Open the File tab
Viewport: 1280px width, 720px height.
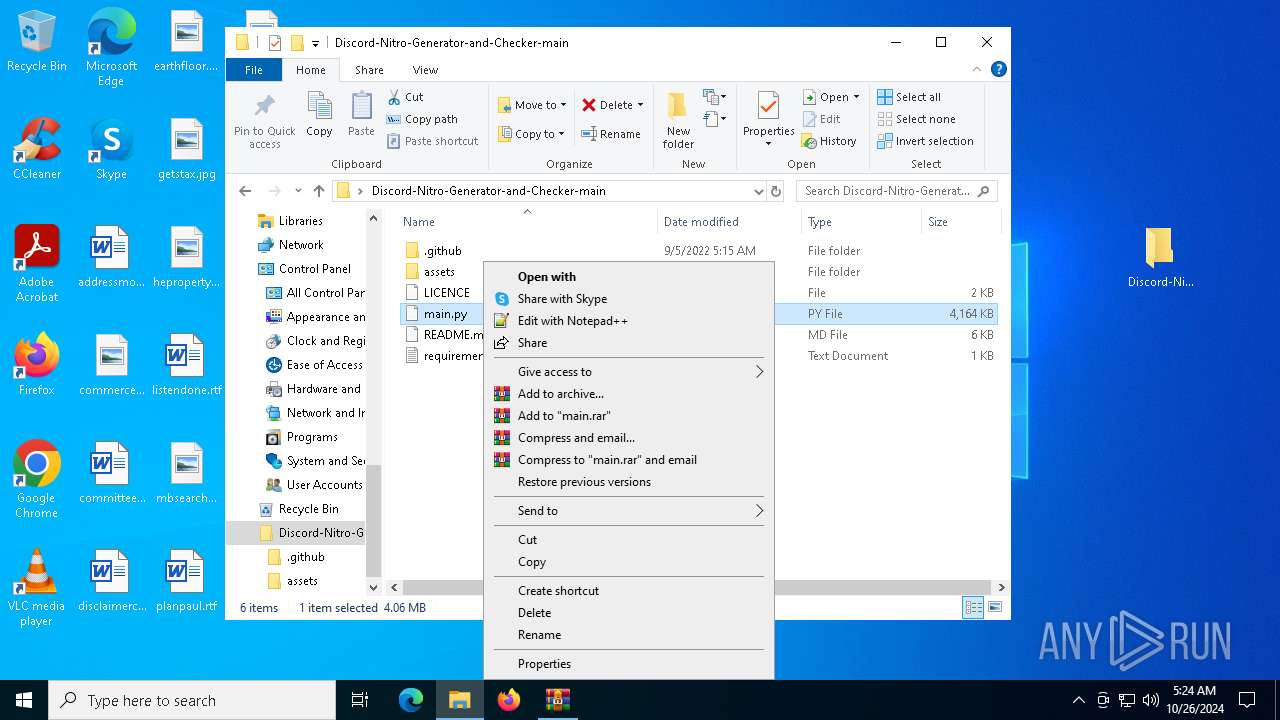(x=254, y=70)
